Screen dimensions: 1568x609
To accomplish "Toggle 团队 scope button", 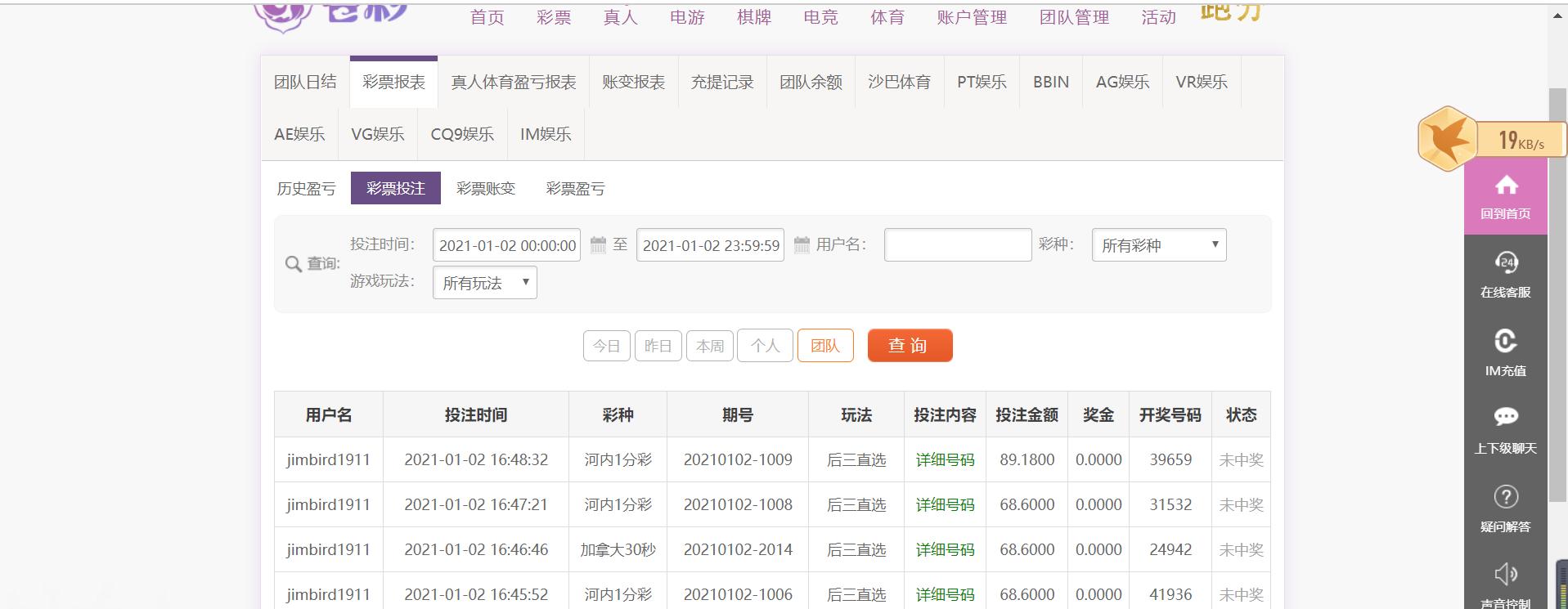I will (x=825, y=346).
